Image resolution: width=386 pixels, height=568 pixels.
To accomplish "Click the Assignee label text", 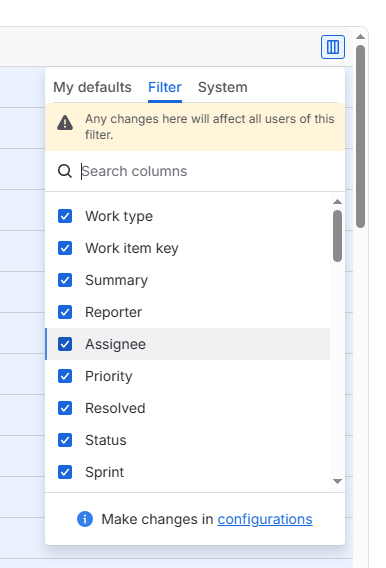I will [116, 344].
